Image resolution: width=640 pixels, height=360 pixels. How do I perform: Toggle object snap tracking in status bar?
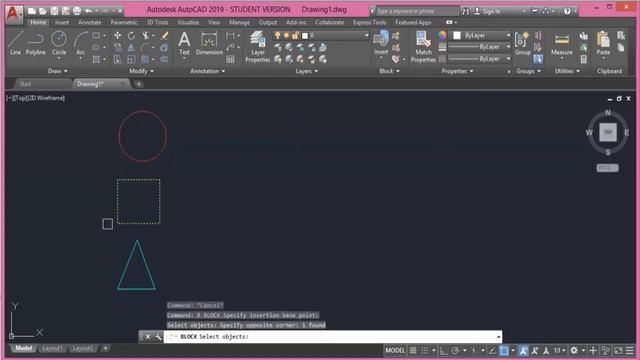pyautogui.click(x=493, y=350)
